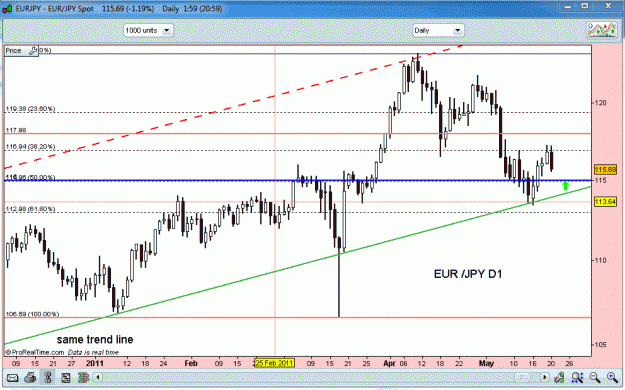Click the red-green bars trading icon
Image resolution: width=625 pixels, height=390 pixels.
tap(83, 377)
